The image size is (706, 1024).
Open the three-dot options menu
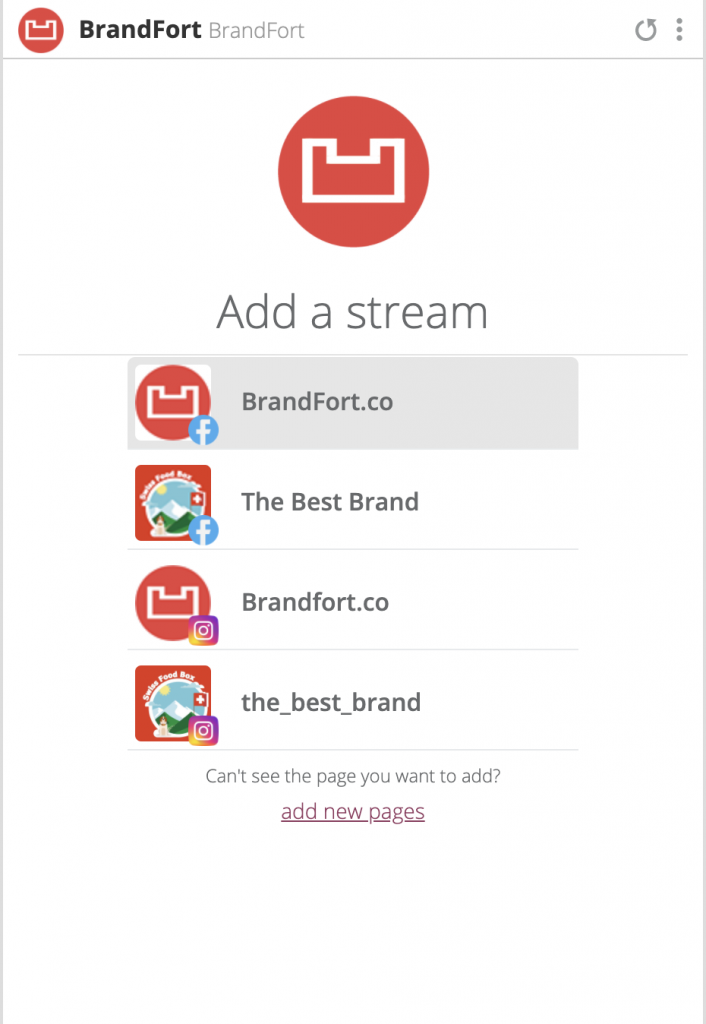pyautogui.click(x=679, y=29)
